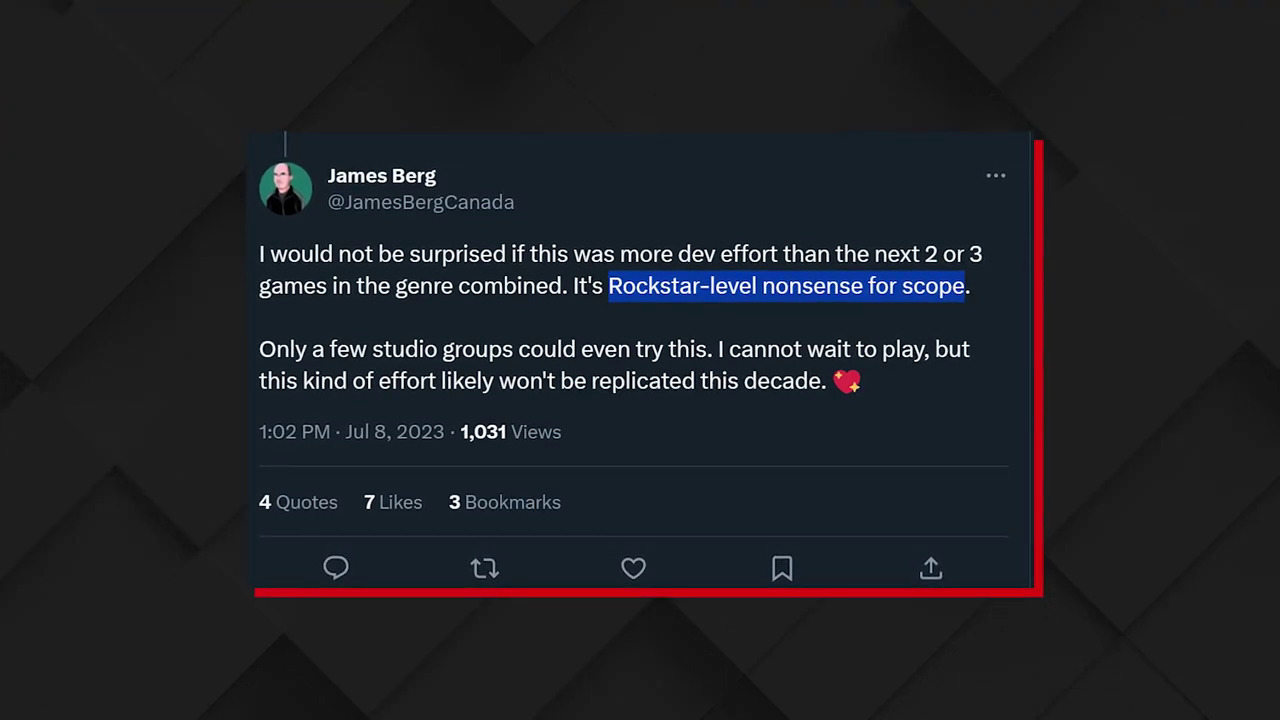Viewport: 1280px width, 720px height.
Task: Click the Jul 8, 2023 date
Action: (395, 432)
